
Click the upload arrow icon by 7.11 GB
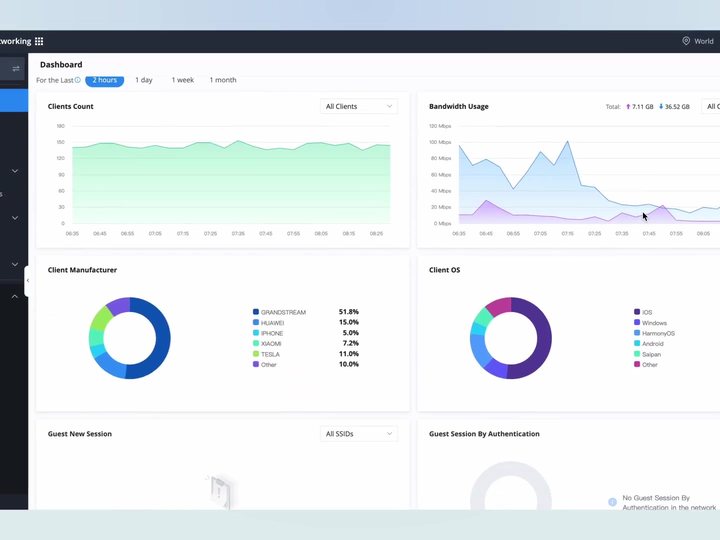[628, 107]
